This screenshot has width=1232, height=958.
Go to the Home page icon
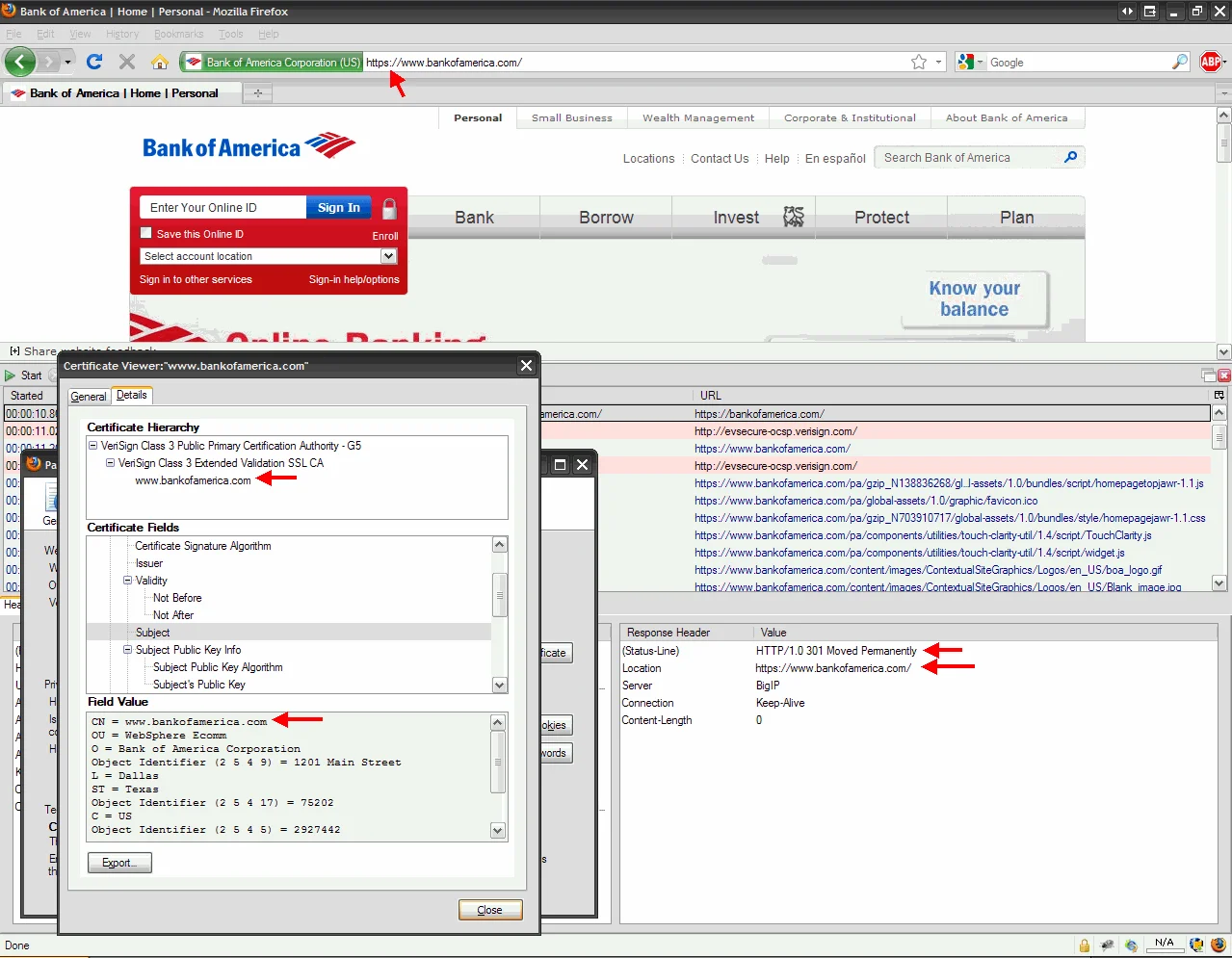[160, 62]
